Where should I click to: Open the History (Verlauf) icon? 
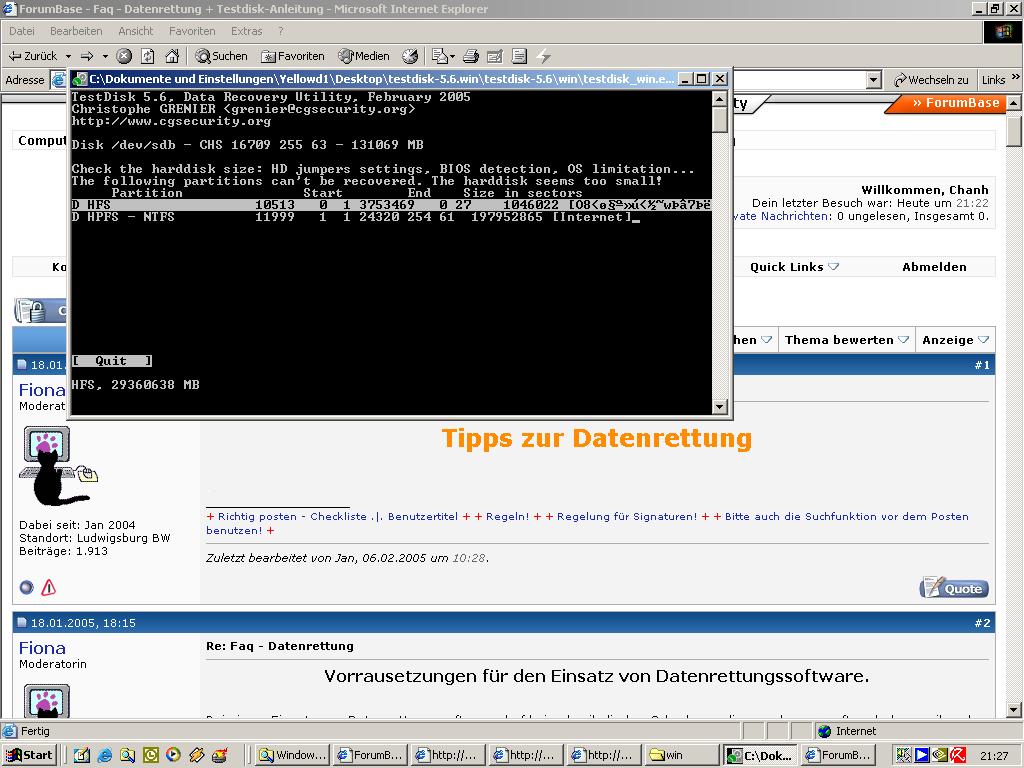pos(410,56)
